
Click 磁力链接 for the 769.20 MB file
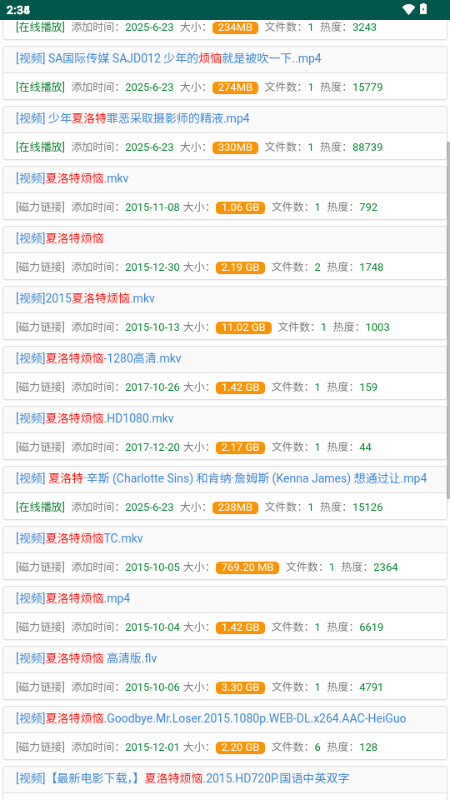tap(40, 567)
